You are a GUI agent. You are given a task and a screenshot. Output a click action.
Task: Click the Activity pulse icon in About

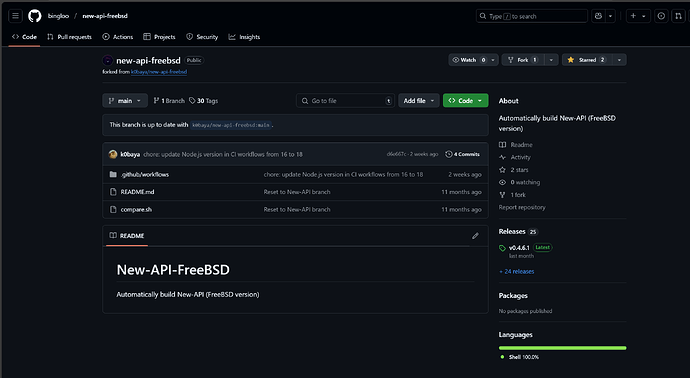[x=502, y=157]
